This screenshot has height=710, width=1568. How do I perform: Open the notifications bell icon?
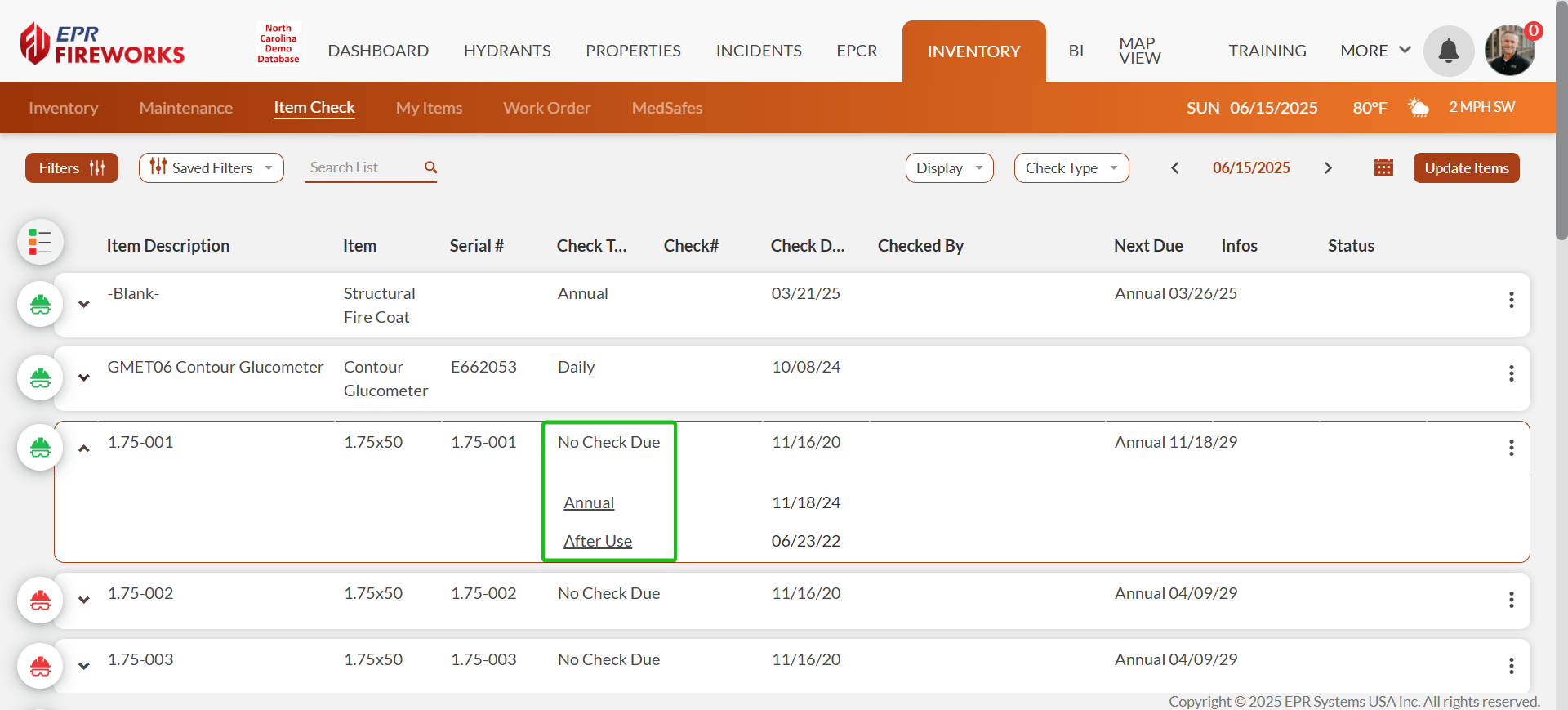1448,51
